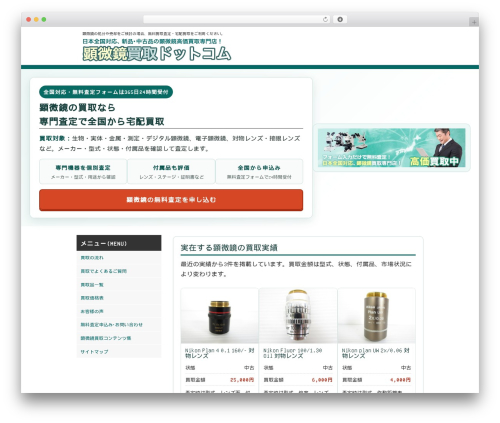
Task: Click the orange 顕微鏡の無料査定を申し込む button
Action: [x=171, y=200]
